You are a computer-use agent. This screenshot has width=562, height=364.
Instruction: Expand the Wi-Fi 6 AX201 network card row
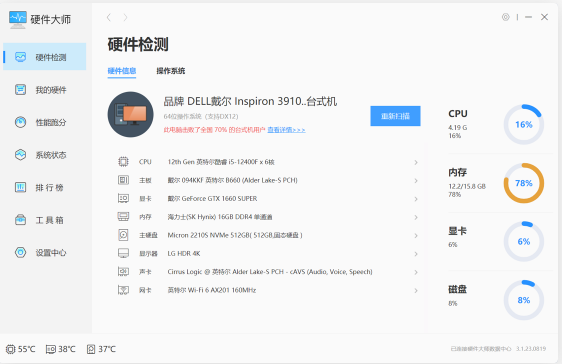tap(267, 290)
